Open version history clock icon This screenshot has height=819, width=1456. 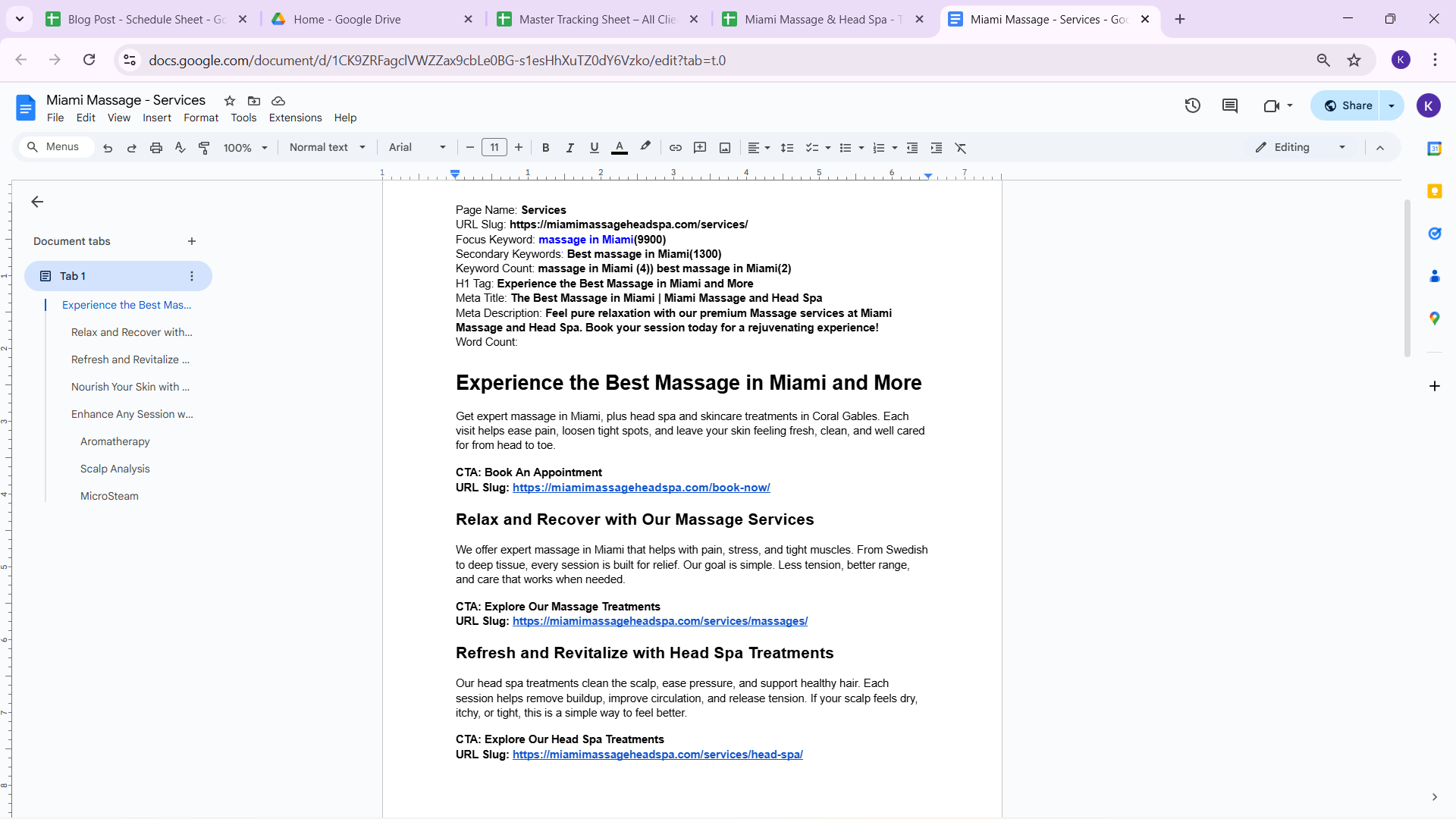1193,105
